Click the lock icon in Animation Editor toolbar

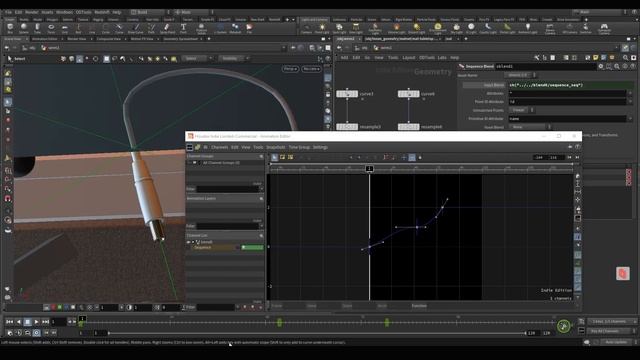(420, 157)
